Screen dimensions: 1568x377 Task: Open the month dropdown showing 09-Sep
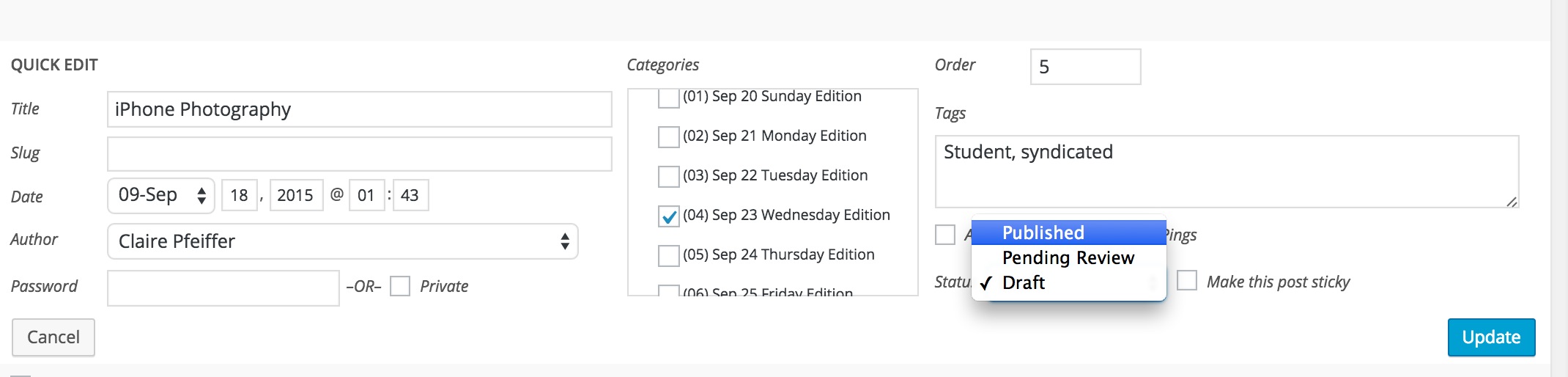point(161,195)
